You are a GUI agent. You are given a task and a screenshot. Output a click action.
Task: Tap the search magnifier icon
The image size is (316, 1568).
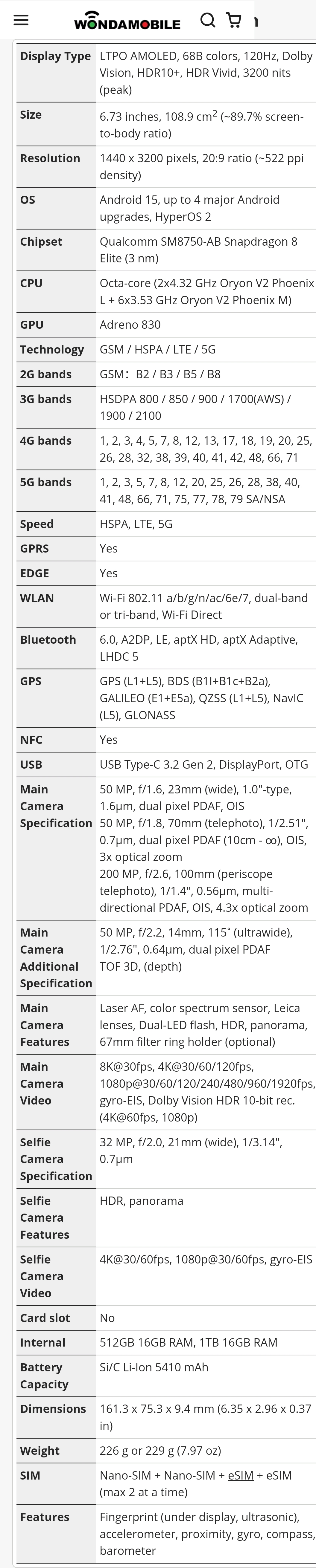pyautogui.click(x=208, y=21)
